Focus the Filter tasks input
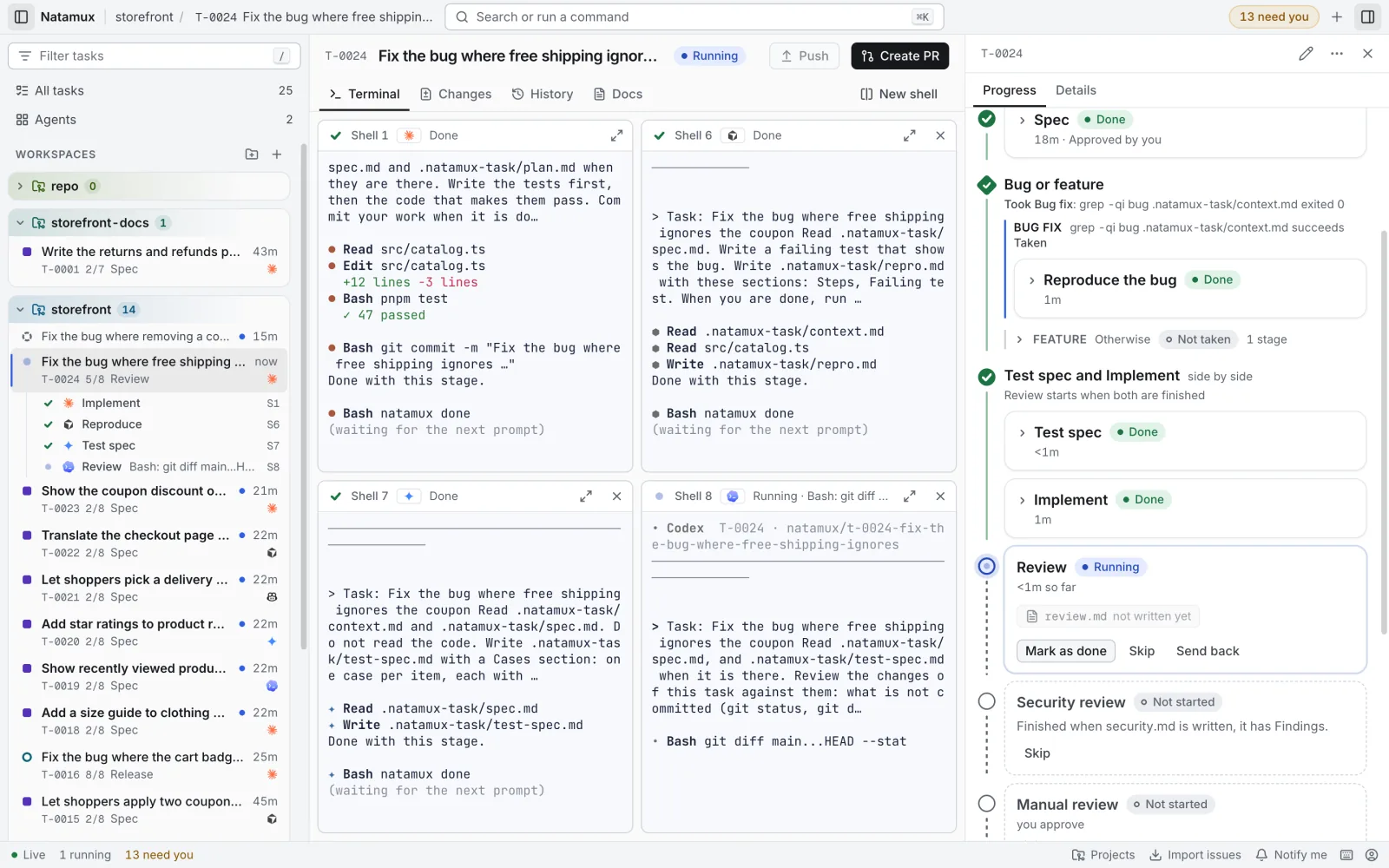 (x=155, y=56)
